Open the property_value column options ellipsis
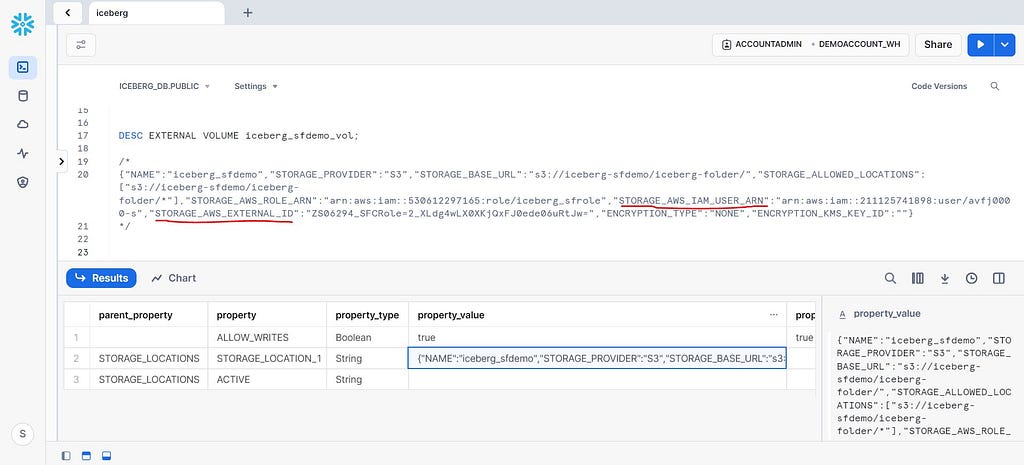 [774, 315]
